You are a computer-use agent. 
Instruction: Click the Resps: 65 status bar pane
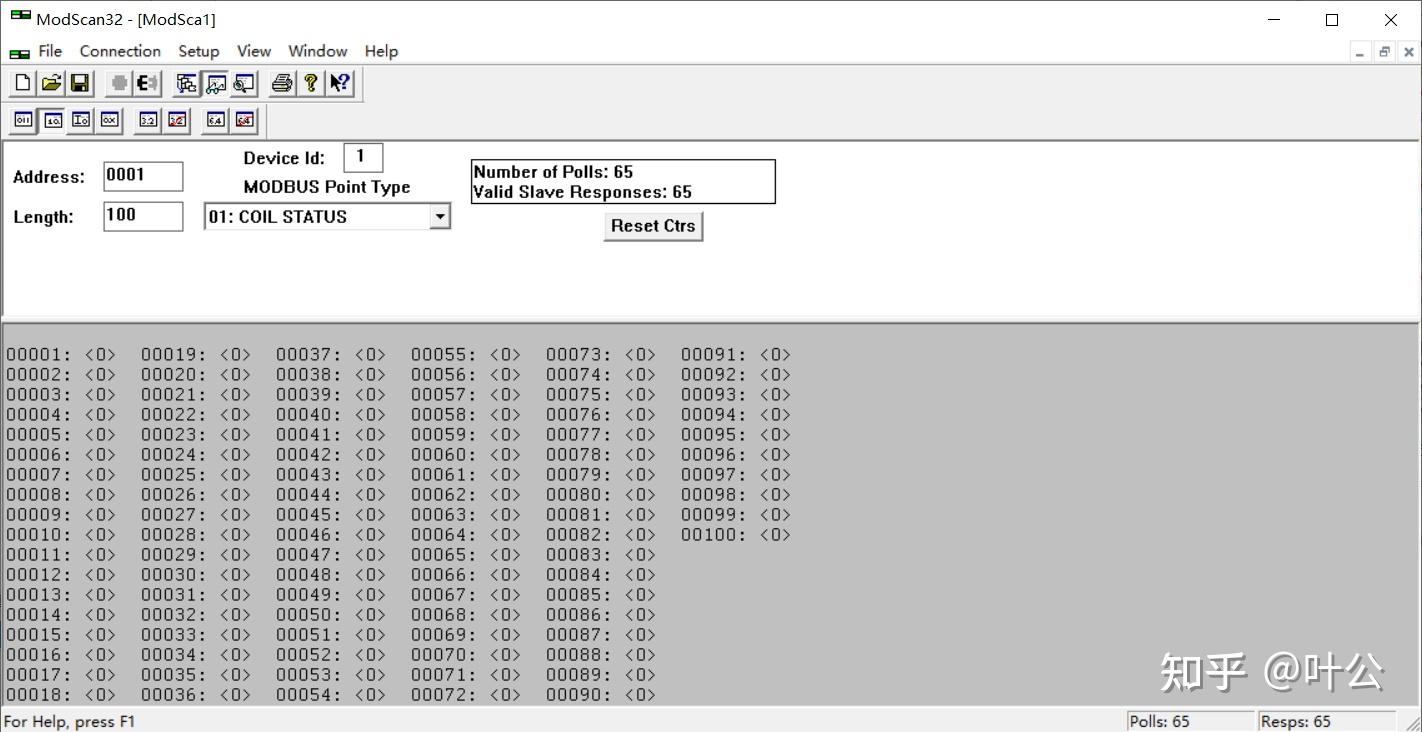1327,722
